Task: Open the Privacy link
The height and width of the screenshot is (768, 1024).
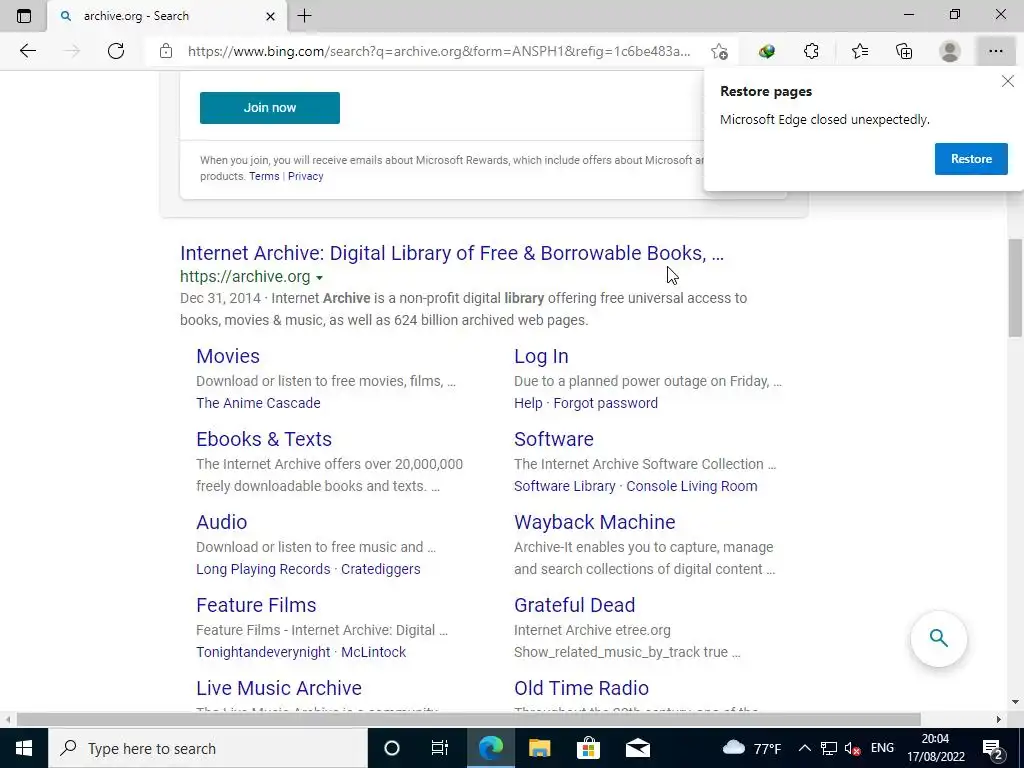Action: pyautogui.click(x=306, y=176)
